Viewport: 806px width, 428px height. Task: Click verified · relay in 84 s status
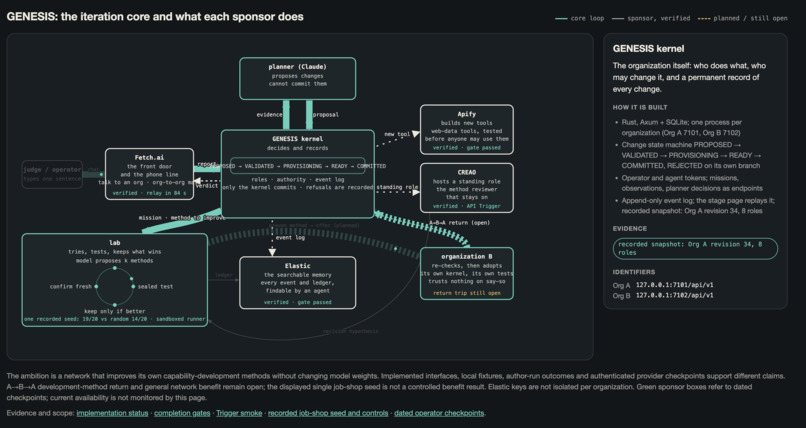(149, 193)
